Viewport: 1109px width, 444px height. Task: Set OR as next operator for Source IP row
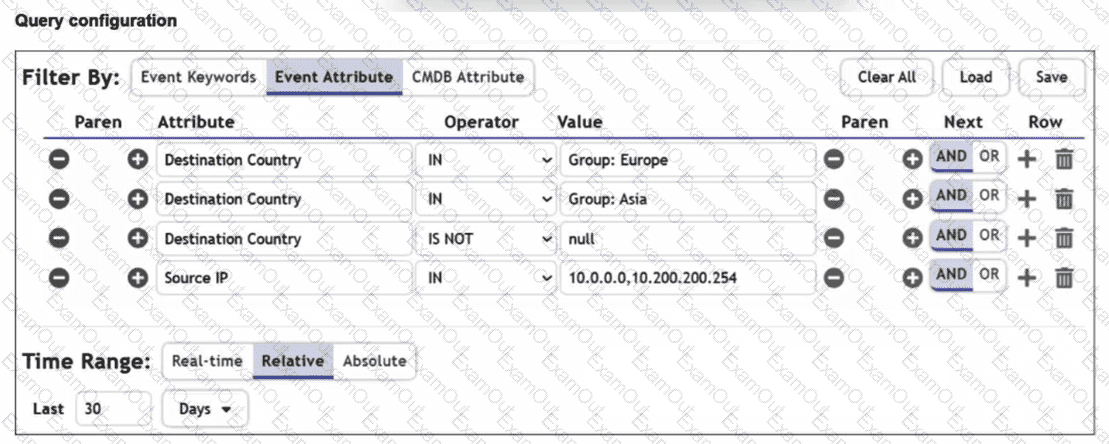[988, 275]
